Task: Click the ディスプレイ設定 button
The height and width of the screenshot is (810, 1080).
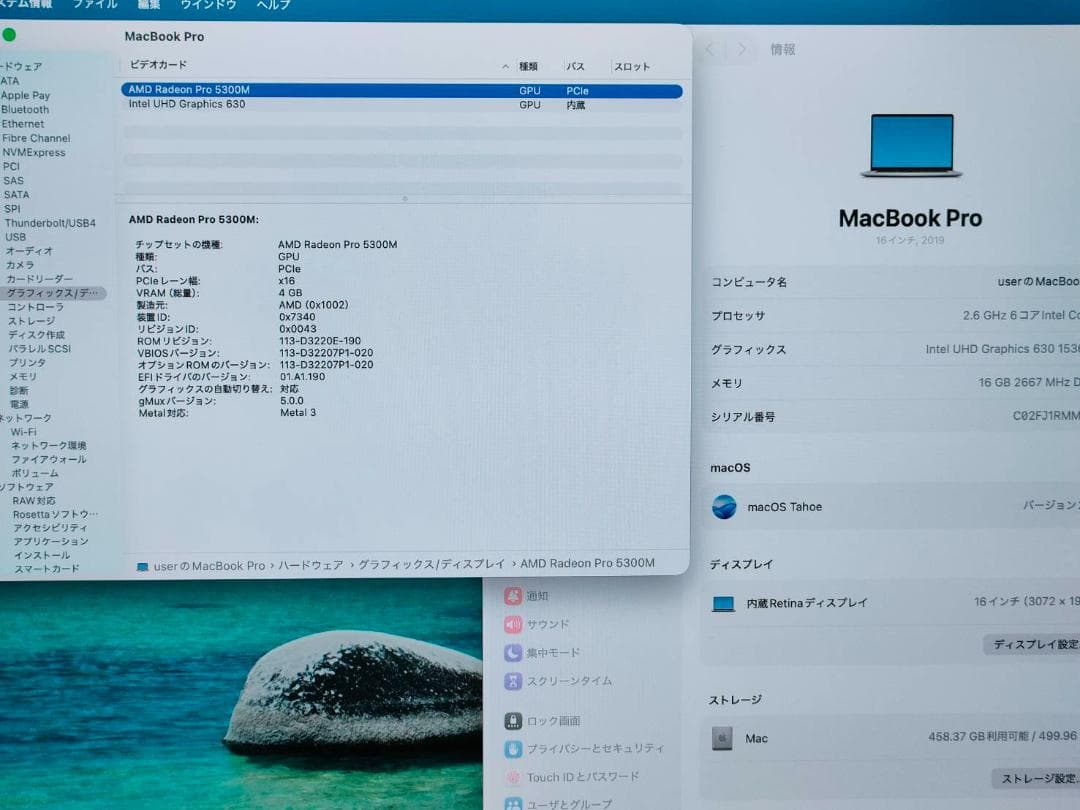Action: (x=1032, y=644)
